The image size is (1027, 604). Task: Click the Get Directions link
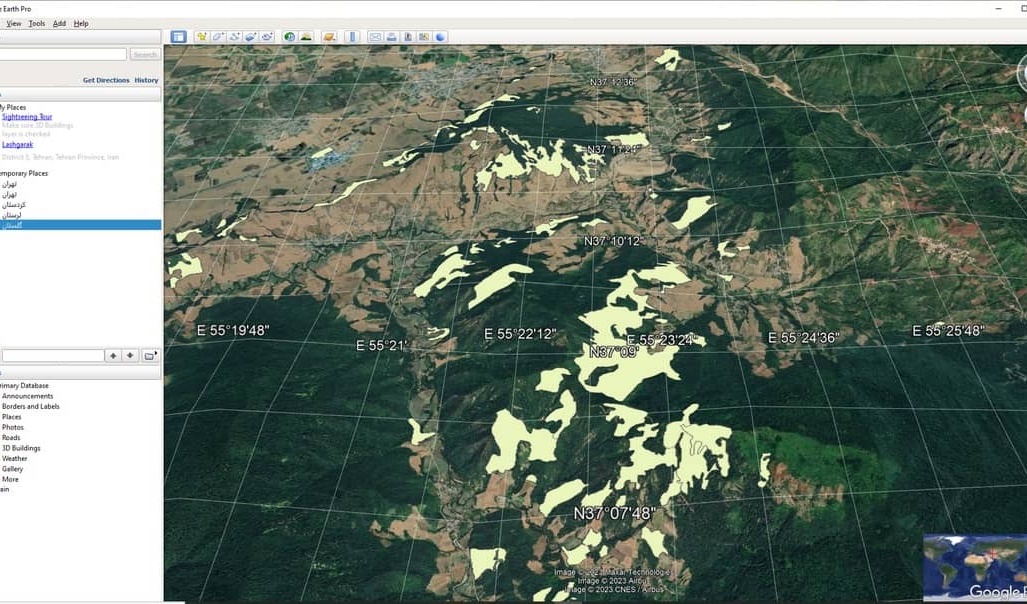tap(106, 80)
